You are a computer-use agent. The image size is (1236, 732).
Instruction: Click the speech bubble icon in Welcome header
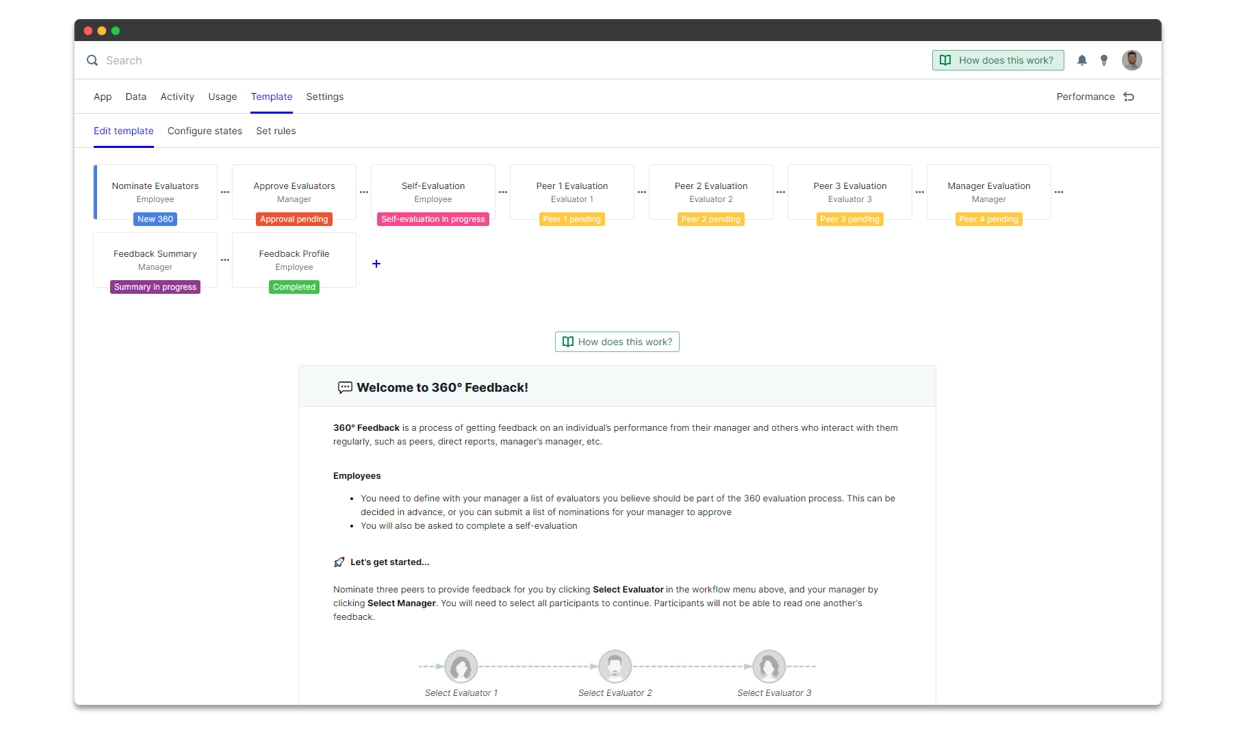coord(345,385)
